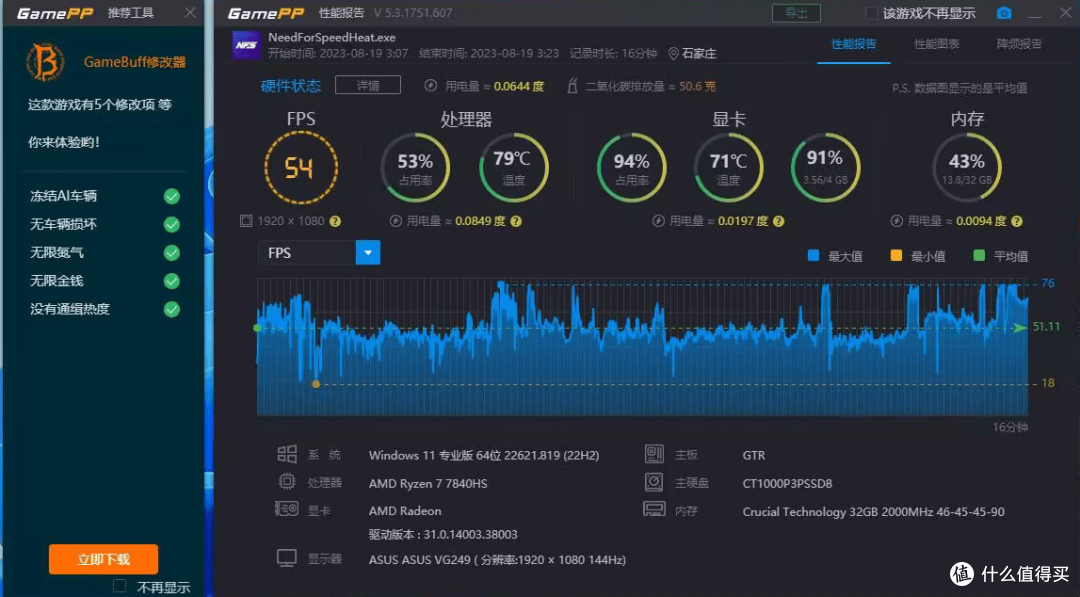Click the memory module icon in specs
The image size is (1080, 597).
click(654, 510)
